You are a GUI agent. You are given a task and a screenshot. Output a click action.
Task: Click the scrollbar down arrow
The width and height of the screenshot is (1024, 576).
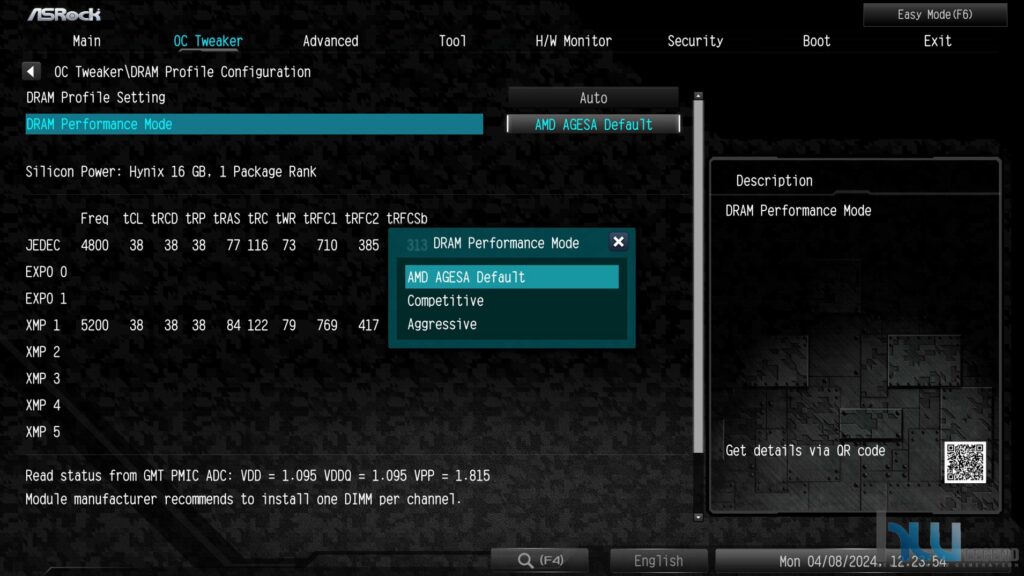(698, 517)
